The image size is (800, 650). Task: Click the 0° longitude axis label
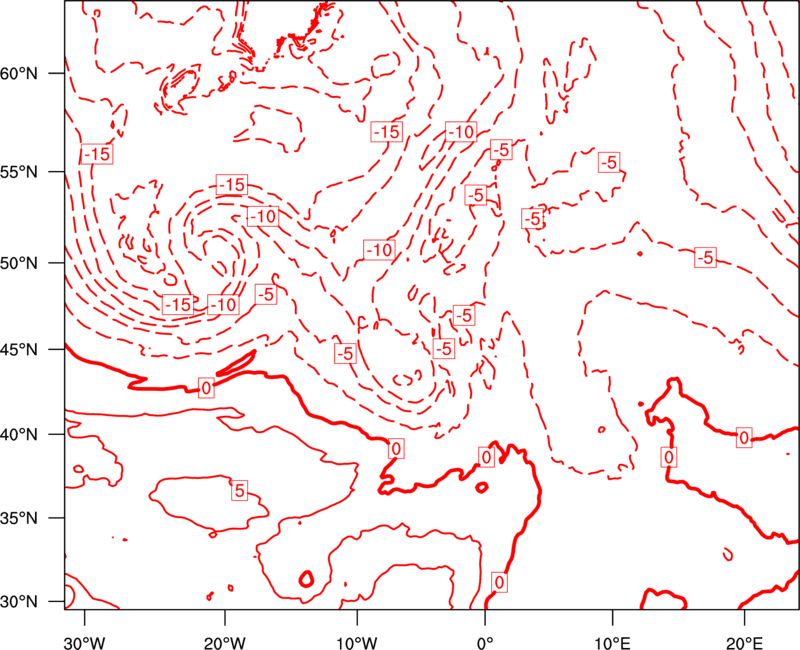tap(484, 642)
